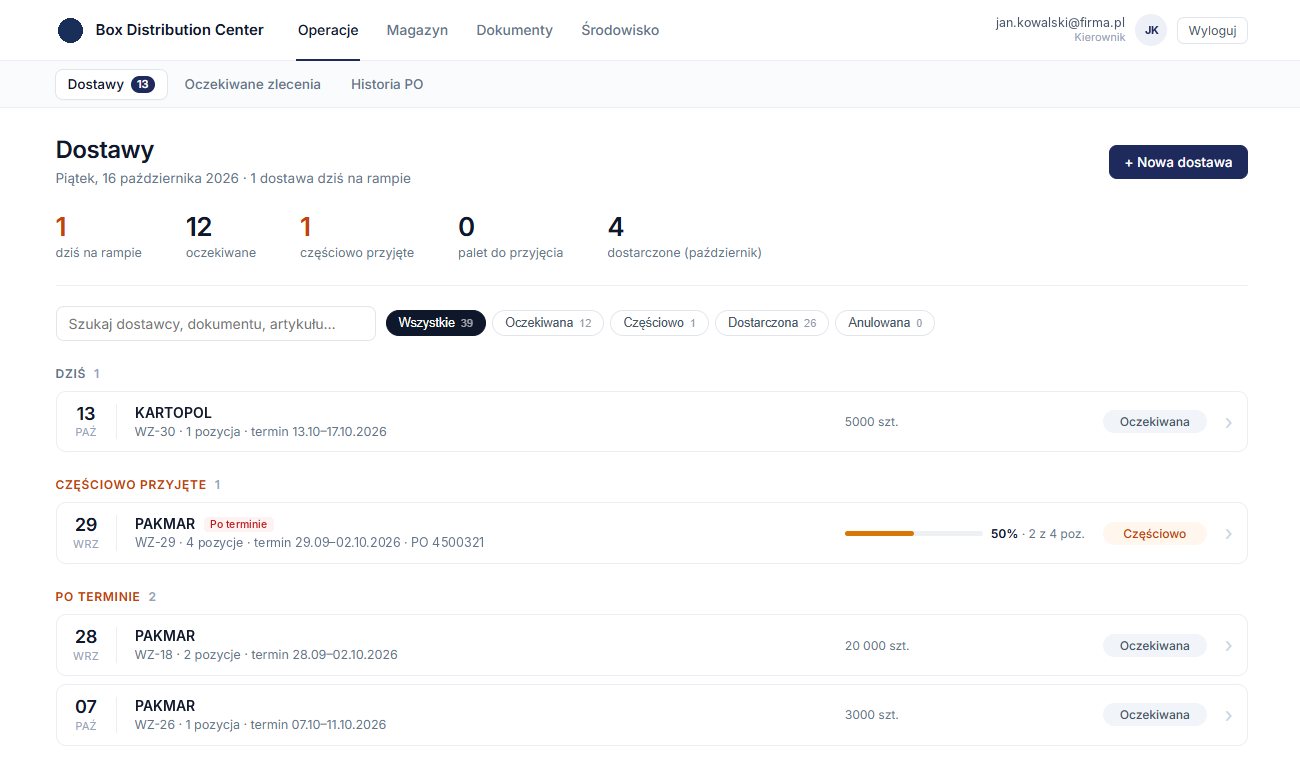Filter by Dostarczona 26 status
Viewport: 1300px width, 762px height.
pos(772,323)
